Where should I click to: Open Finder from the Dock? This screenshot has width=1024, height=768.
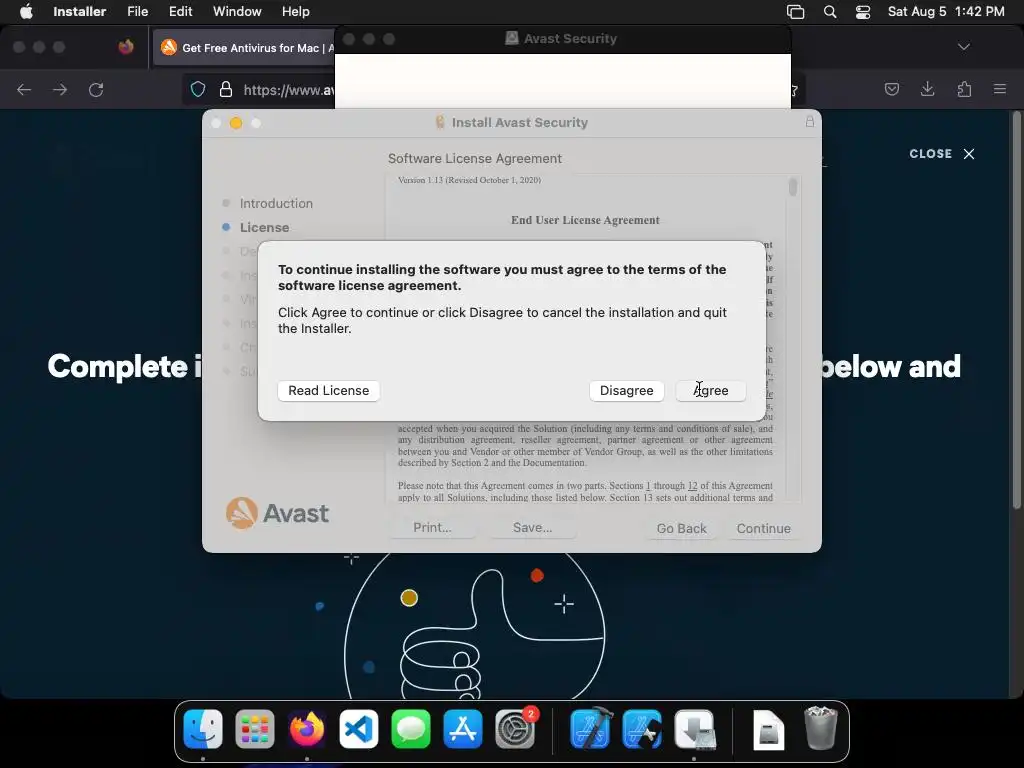click(203, 729)
